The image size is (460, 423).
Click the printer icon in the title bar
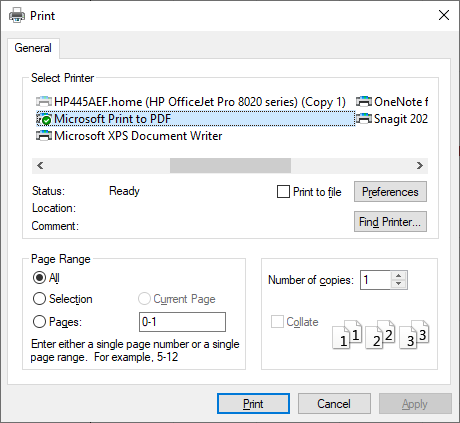(17, 15)
